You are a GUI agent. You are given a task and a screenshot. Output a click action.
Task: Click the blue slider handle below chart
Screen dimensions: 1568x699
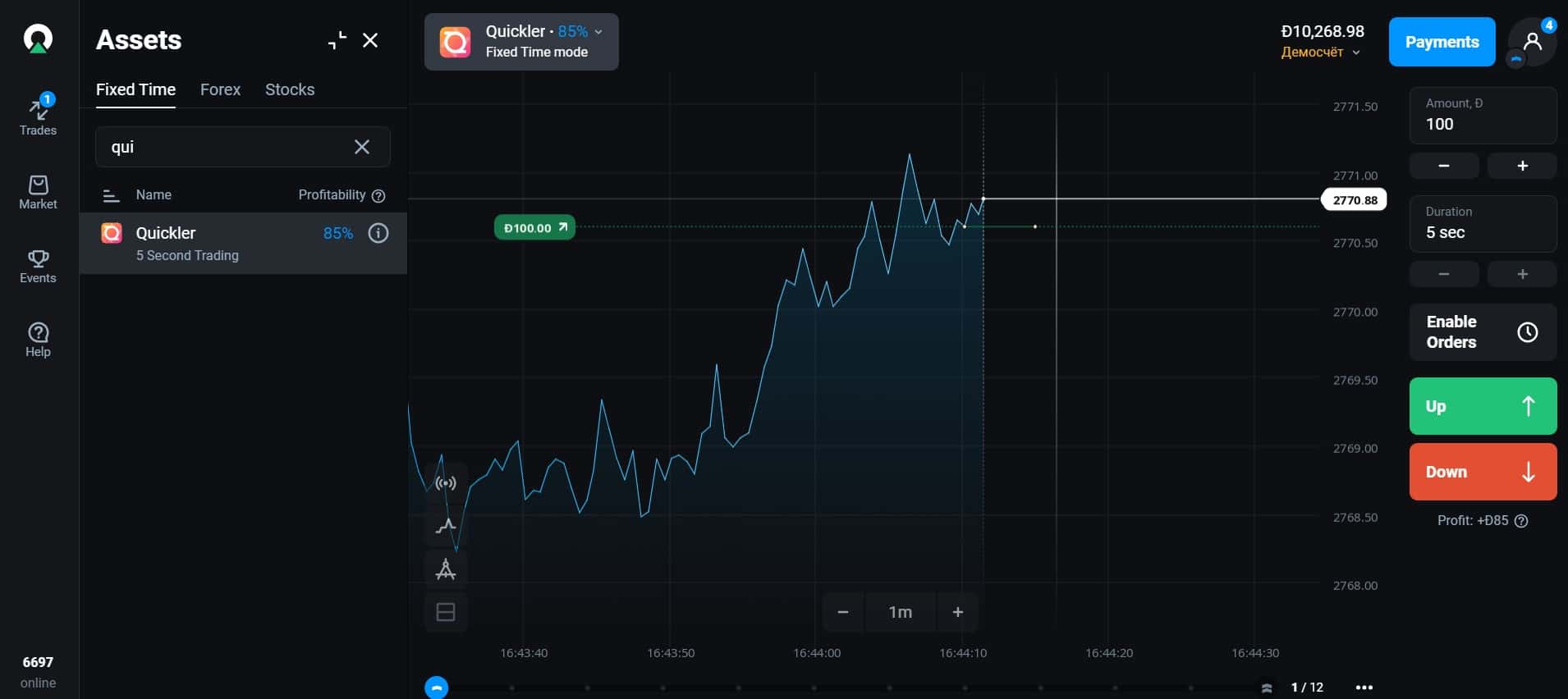coord(437,688)
